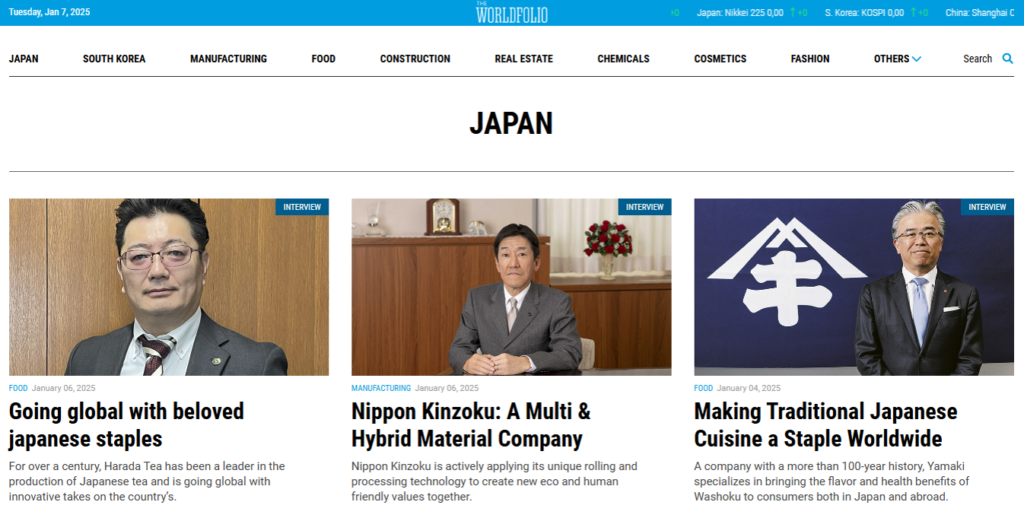Select Cosmetics in the navigation bar
This screenshot has width=1024, height=518.
click(x=720, y=59)
